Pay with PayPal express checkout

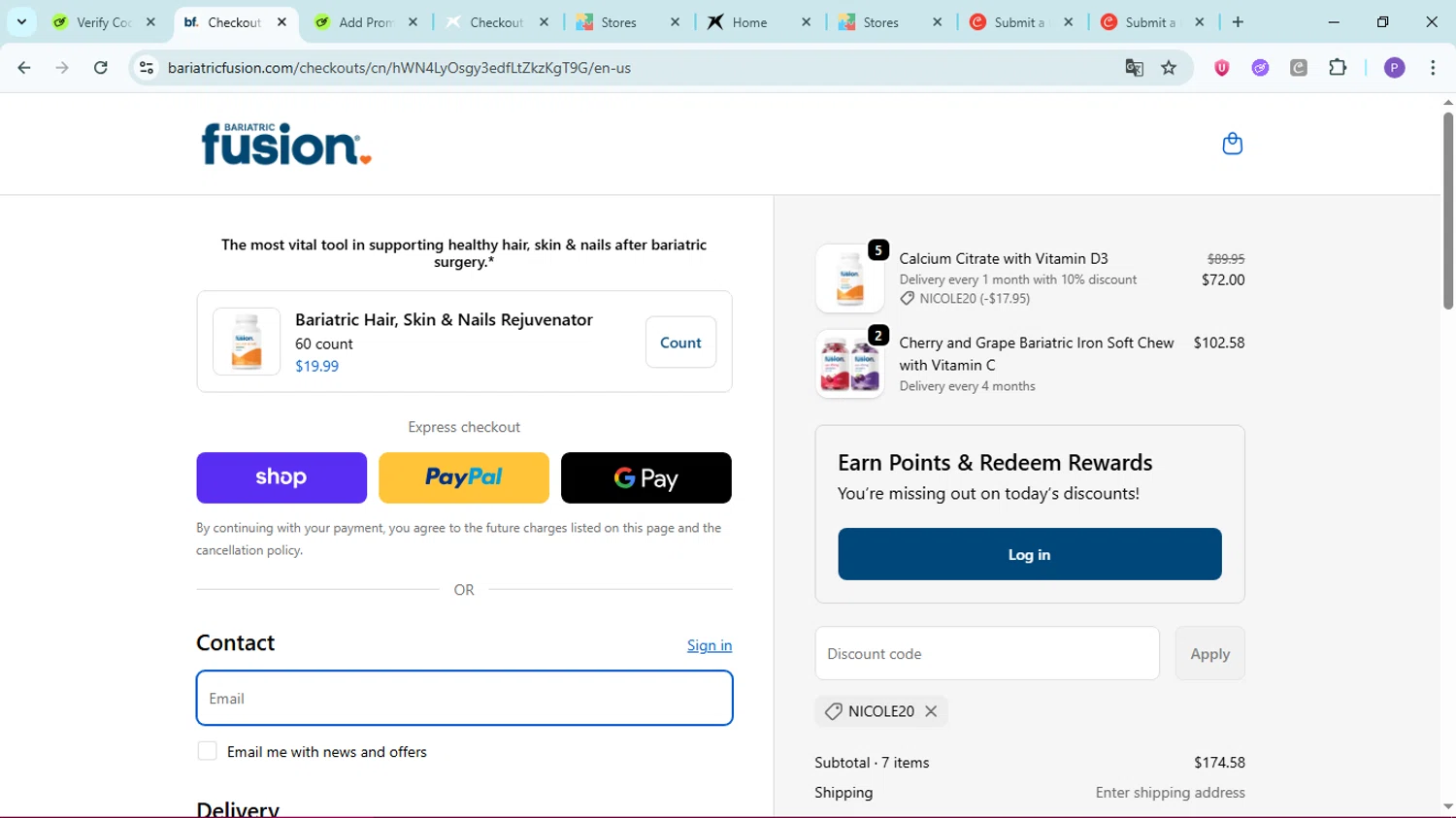pos(464,477)
